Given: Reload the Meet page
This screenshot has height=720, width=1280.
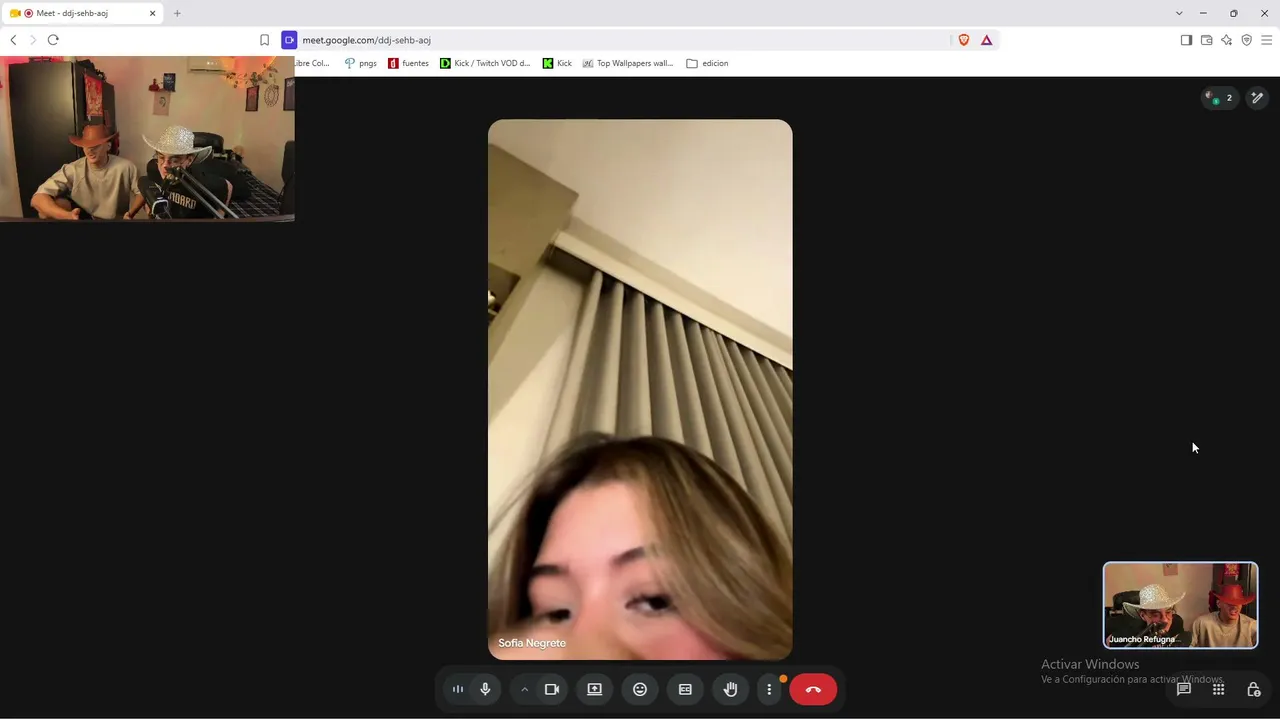Looking at the screenshot, I should click(x=53, y=40).
